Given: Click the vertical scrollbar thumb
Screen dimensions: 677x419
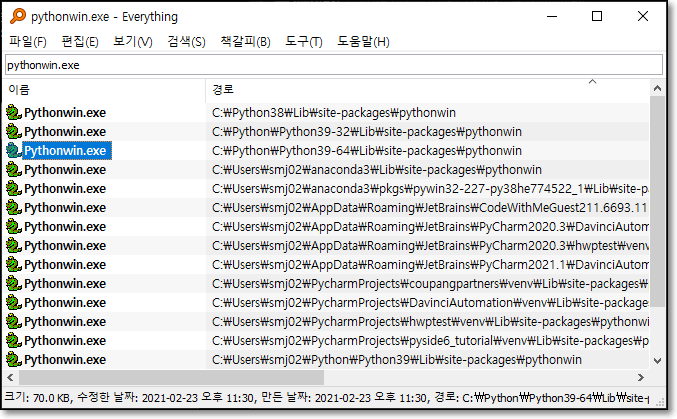Looking at the screenshot, I should coord(657,201).
